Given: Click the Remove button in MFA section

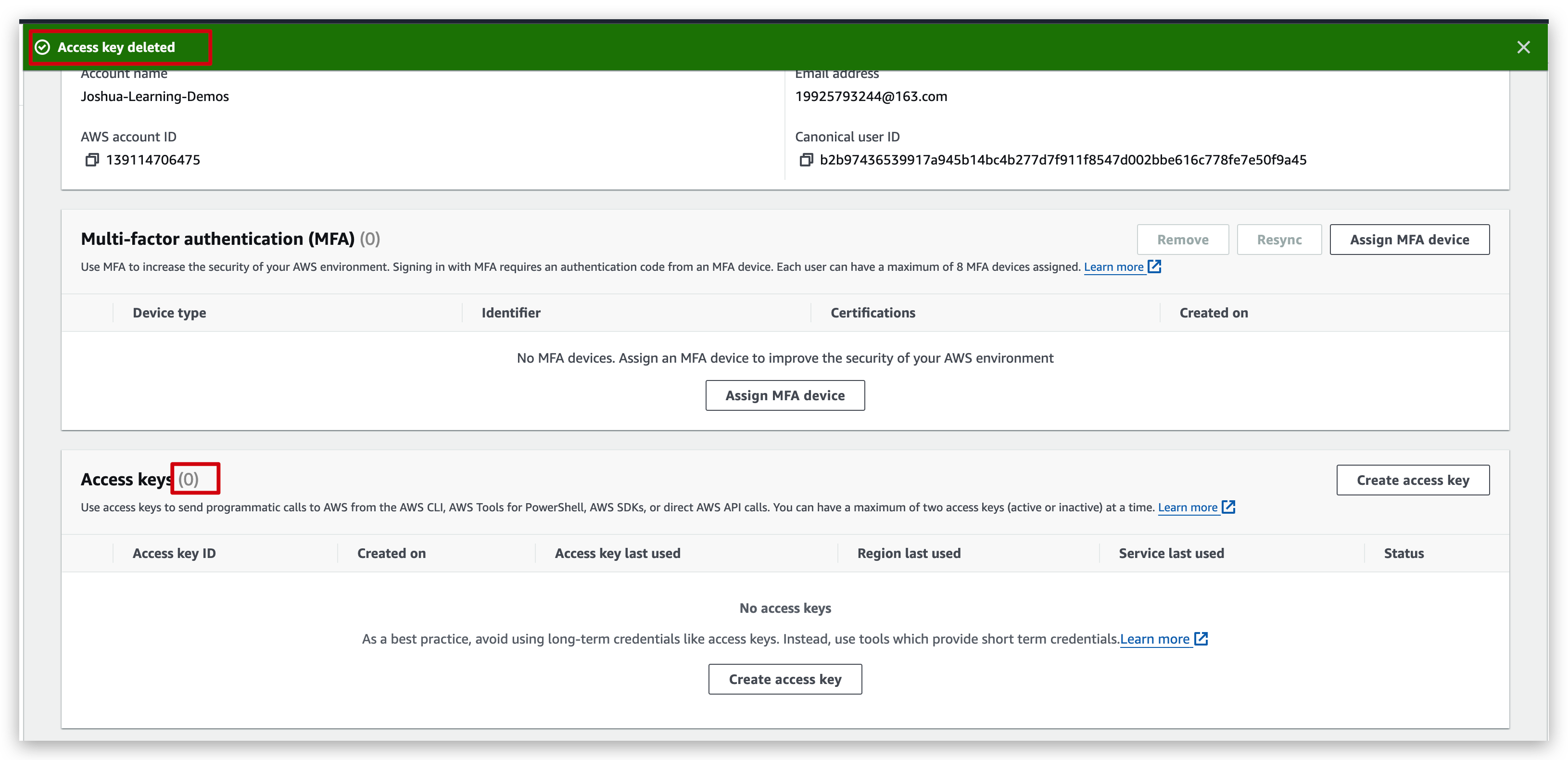Looking at the screenshot, I should tap(1183, 240).
